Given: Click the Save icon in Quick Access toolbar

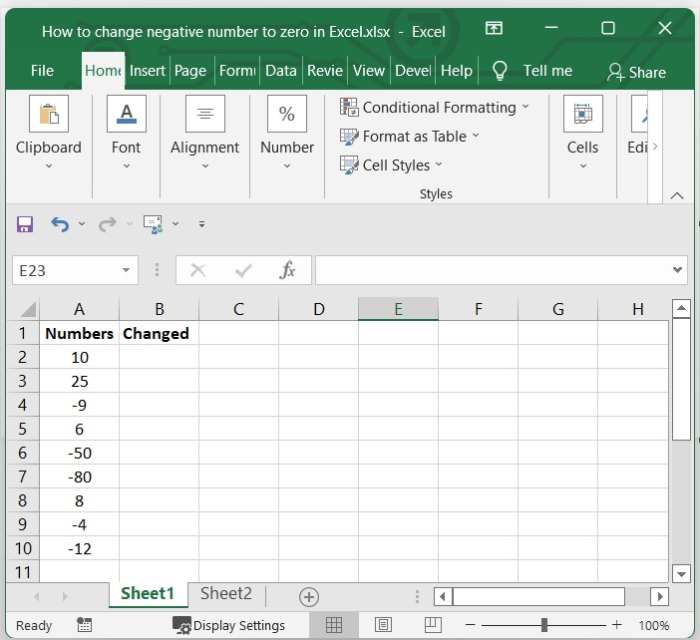Looking at the screenshot, I should (25, 225).
